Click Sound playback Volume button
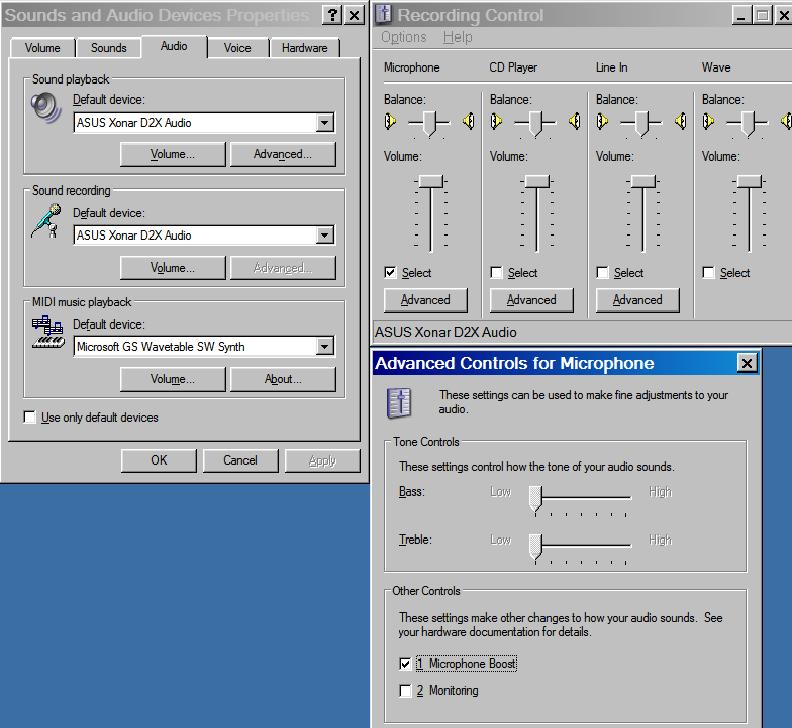This screenshot has width=792, height=728. click(x=173, y=154)
